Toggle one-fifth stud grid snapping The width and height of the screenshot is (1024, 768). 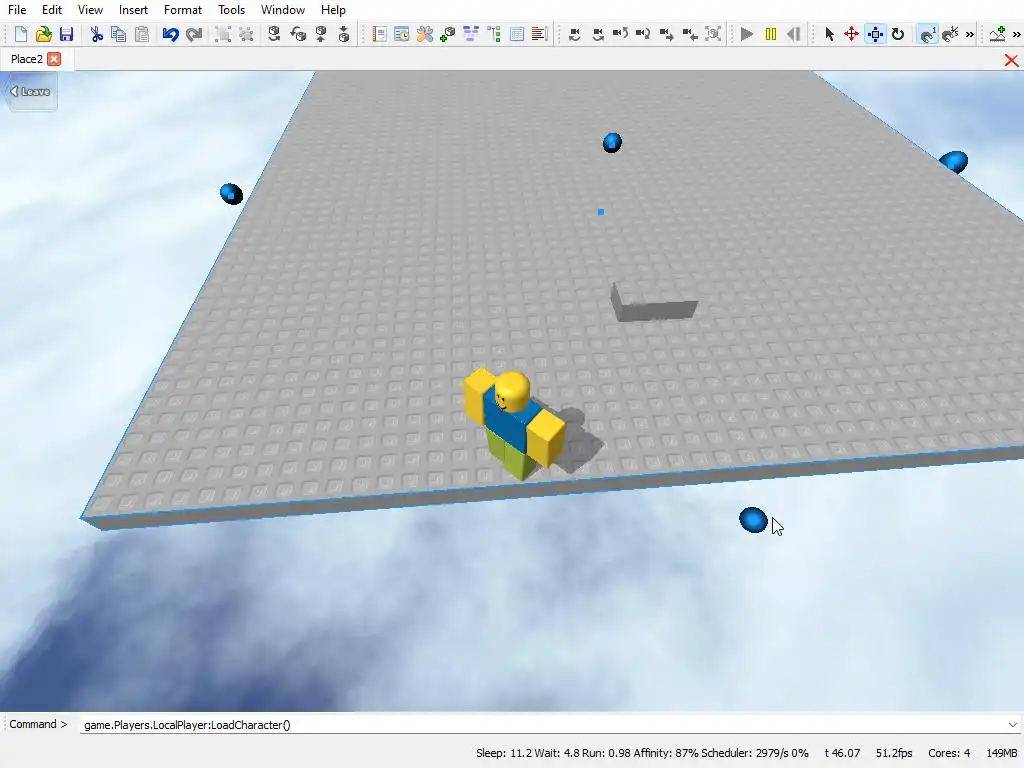tap(950, 34)
